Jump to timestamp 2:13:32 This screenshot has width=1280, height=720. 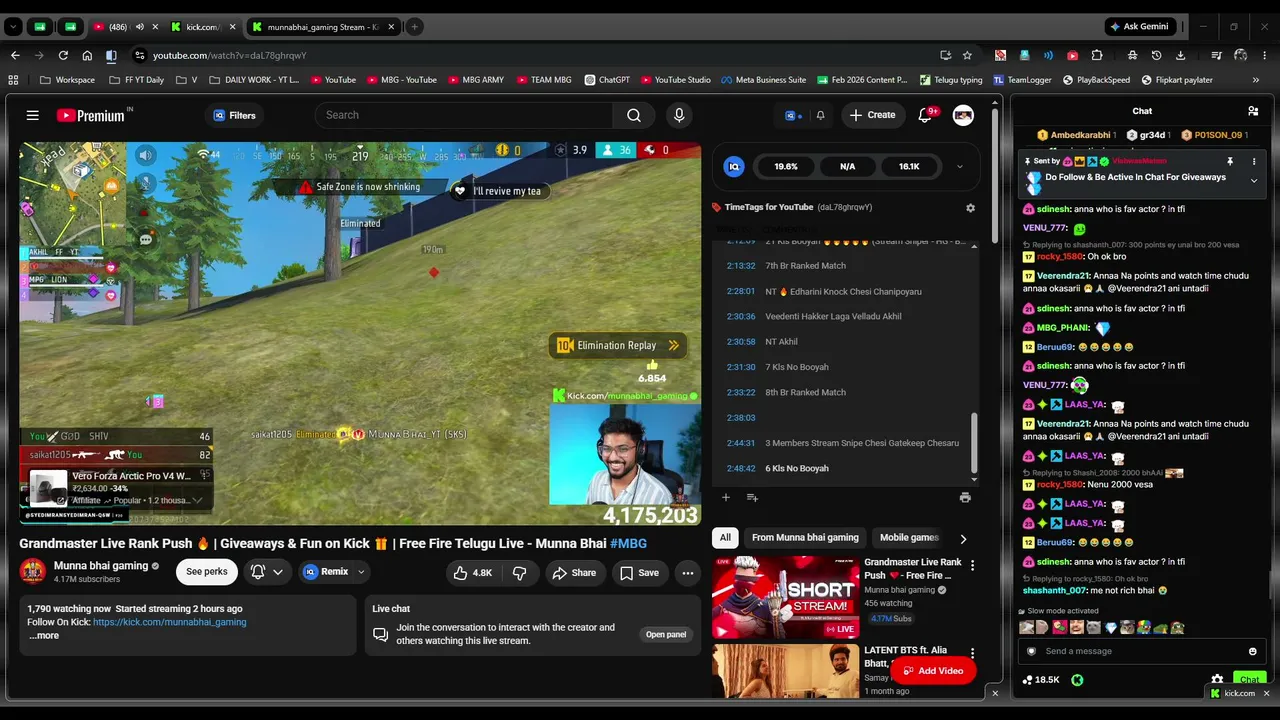[x=741, y=266]
